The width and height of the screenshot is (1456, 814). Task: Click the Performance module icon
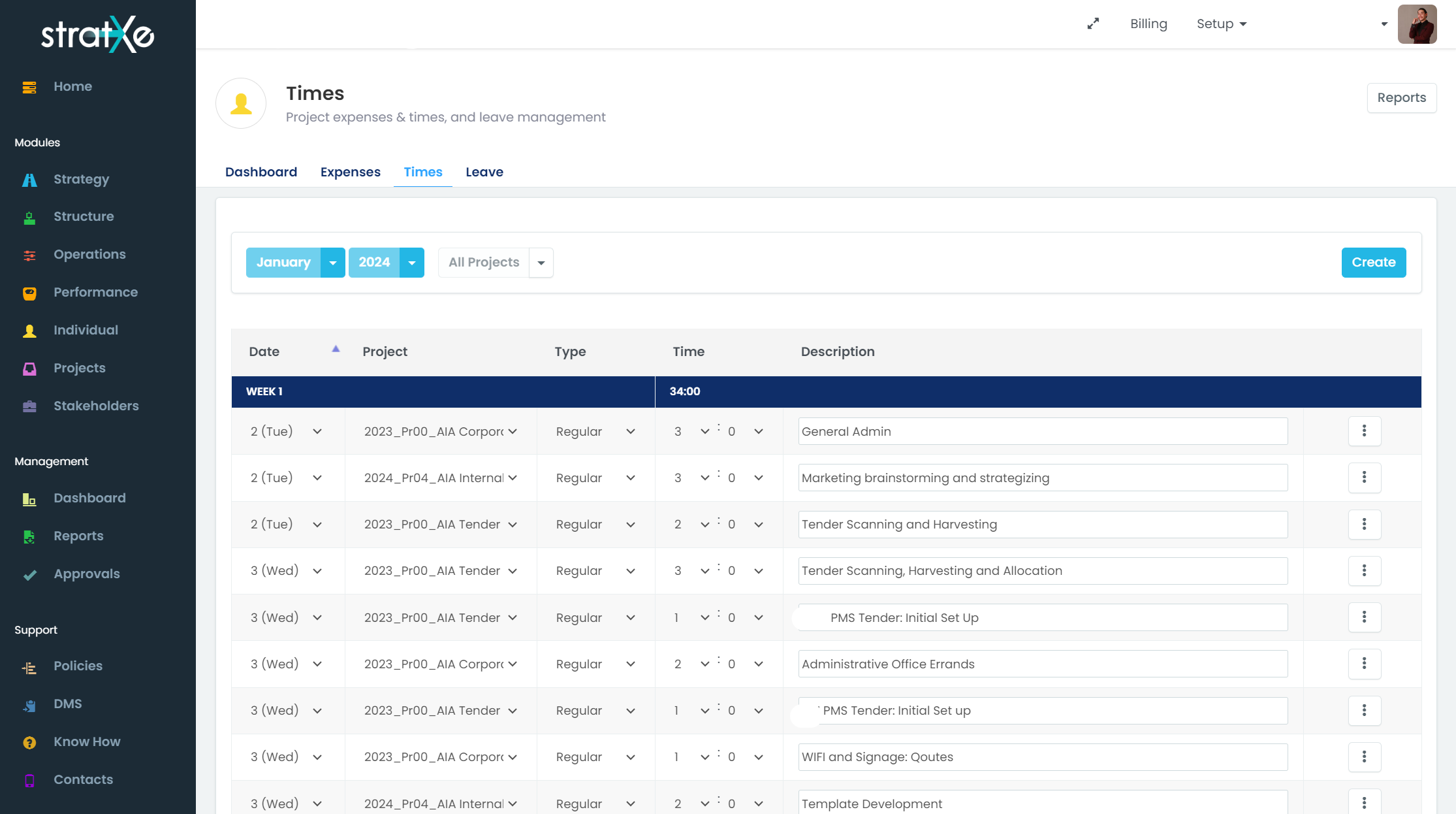tap(29, 293)
